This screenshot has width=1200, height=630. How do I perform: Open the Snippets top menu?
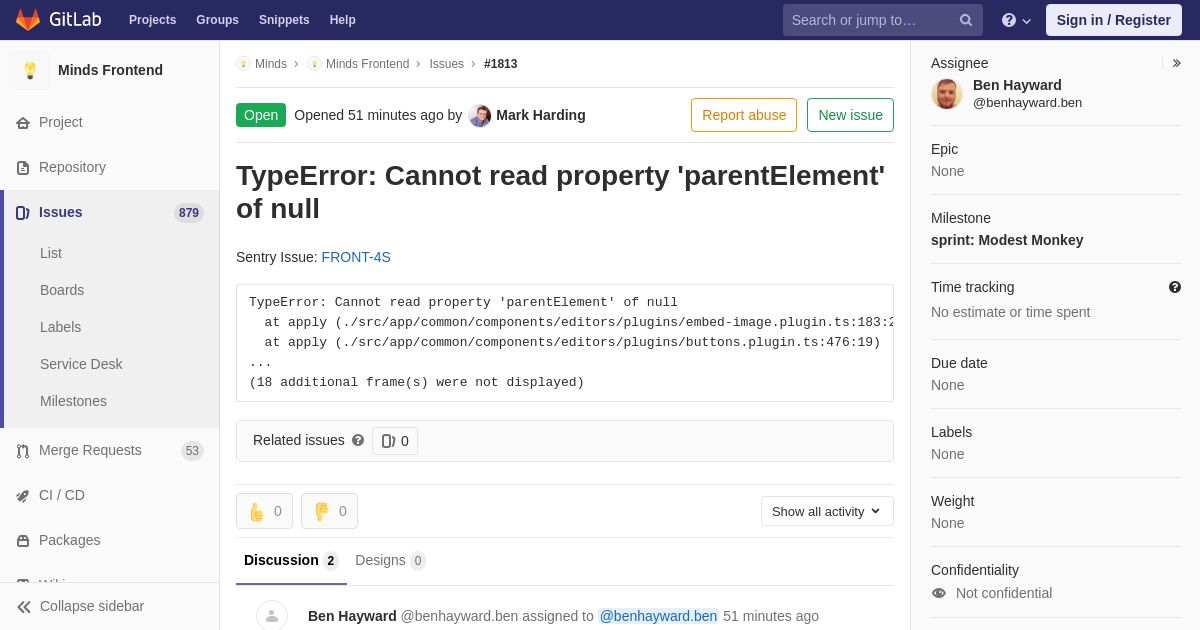click(284, 20)
